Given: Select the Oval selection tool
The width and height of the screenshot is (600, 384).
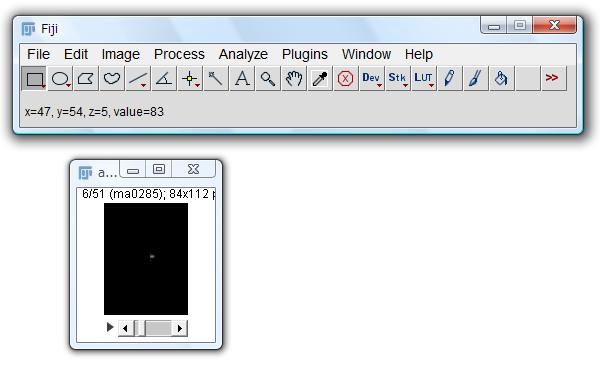Looking at the screenshot, I should [60, 78].
